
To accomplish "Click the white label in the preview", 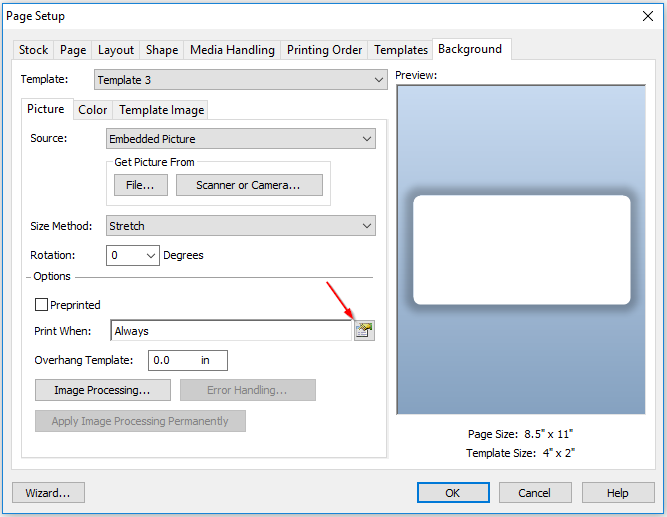I will pyautogui.click(x=521, y=250).
